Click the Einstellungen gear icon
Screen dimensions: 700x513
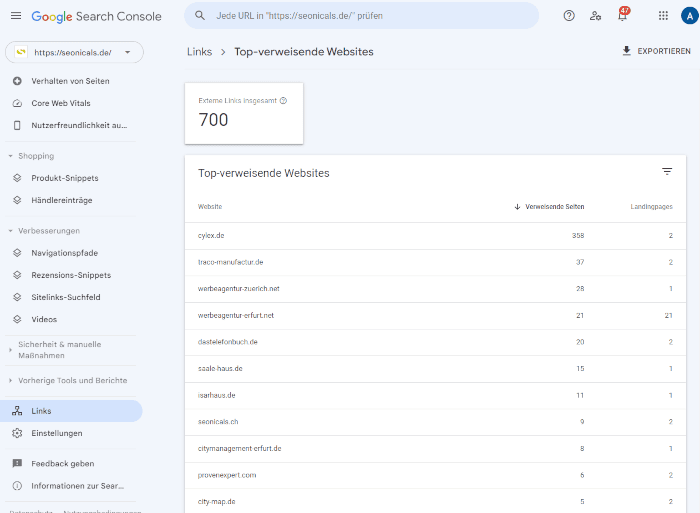17,433
